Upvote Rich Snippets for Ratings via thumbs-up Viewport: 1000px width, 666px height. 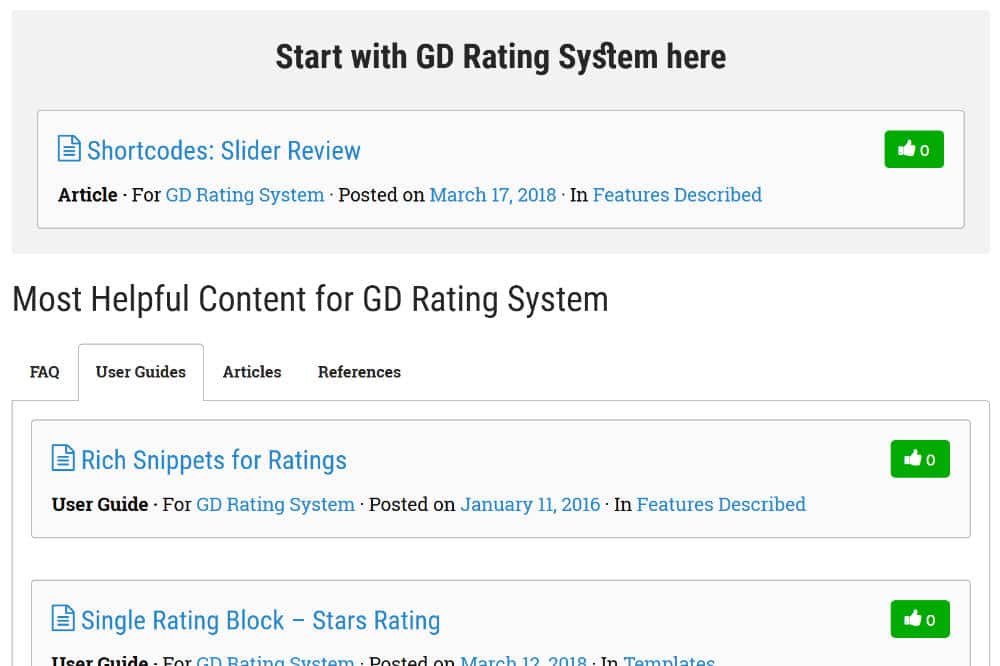click(x=920, y=459)
